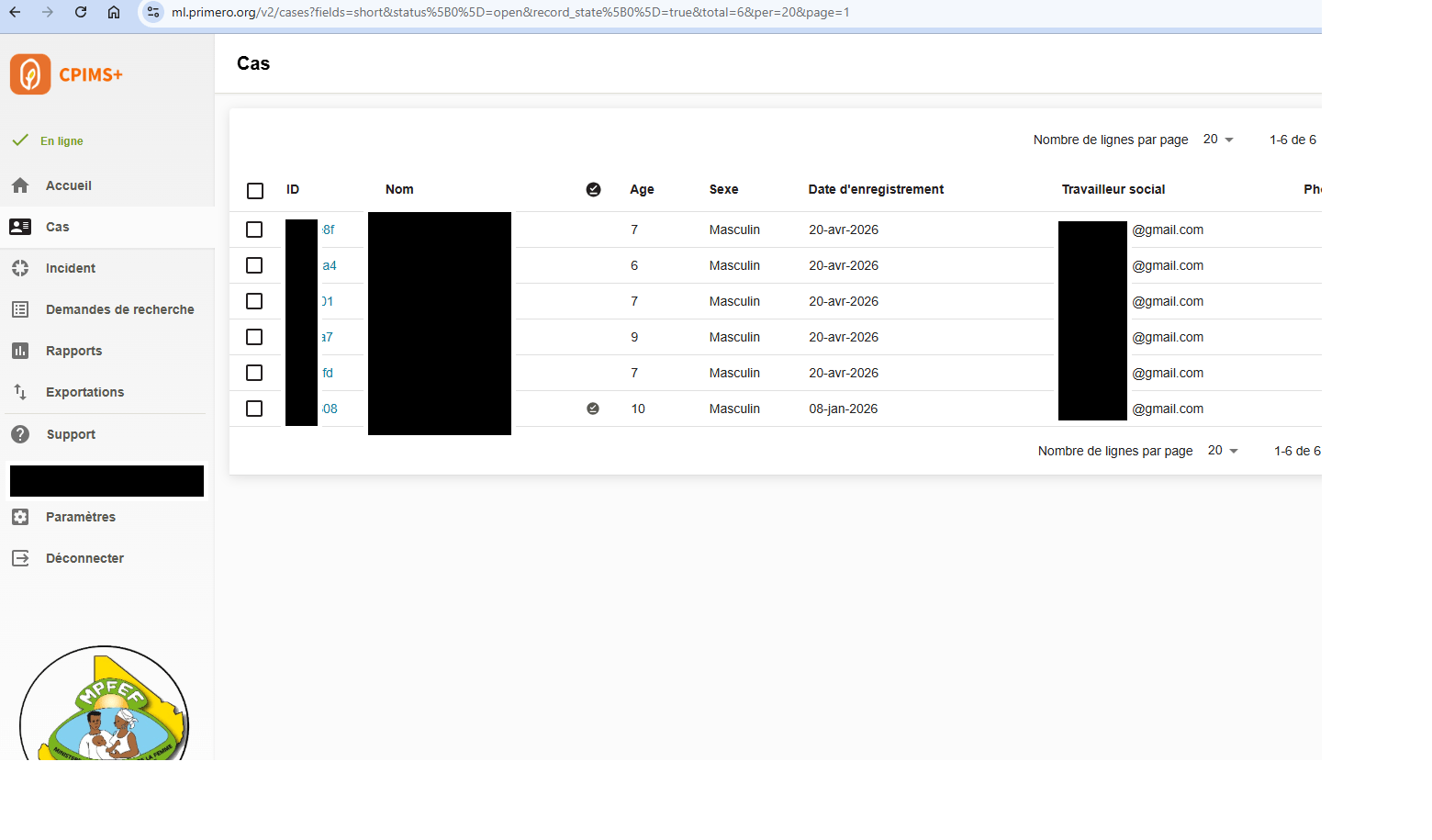Screen dimensions: 1432x840
Task: Open the Cas menu item in sidebar
Action: tap(57, 227)
